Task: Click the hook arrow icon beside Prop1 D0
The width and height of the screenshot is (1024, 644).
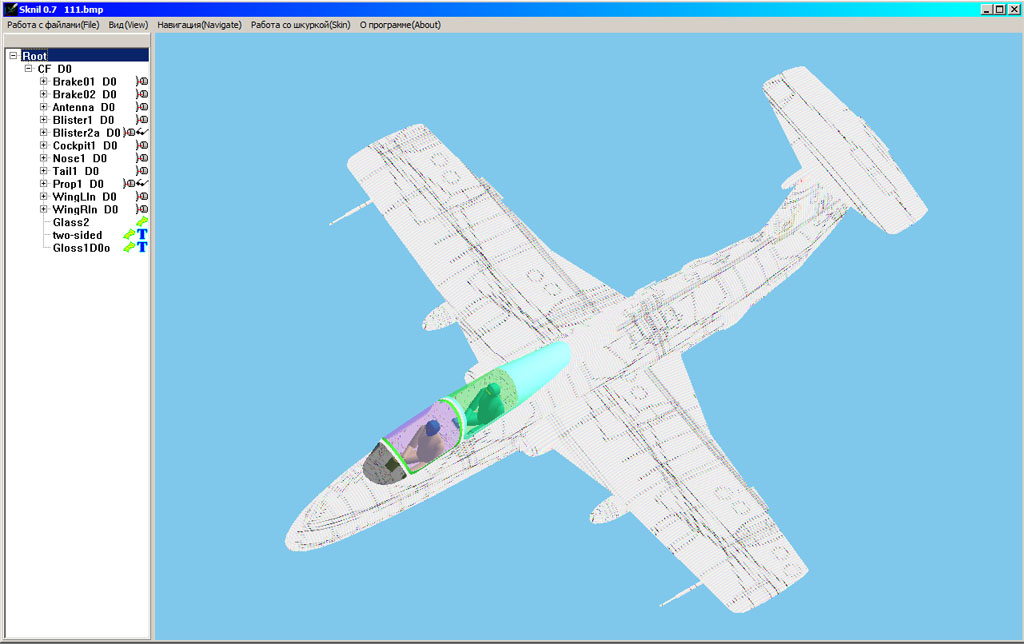Action: 142,184
